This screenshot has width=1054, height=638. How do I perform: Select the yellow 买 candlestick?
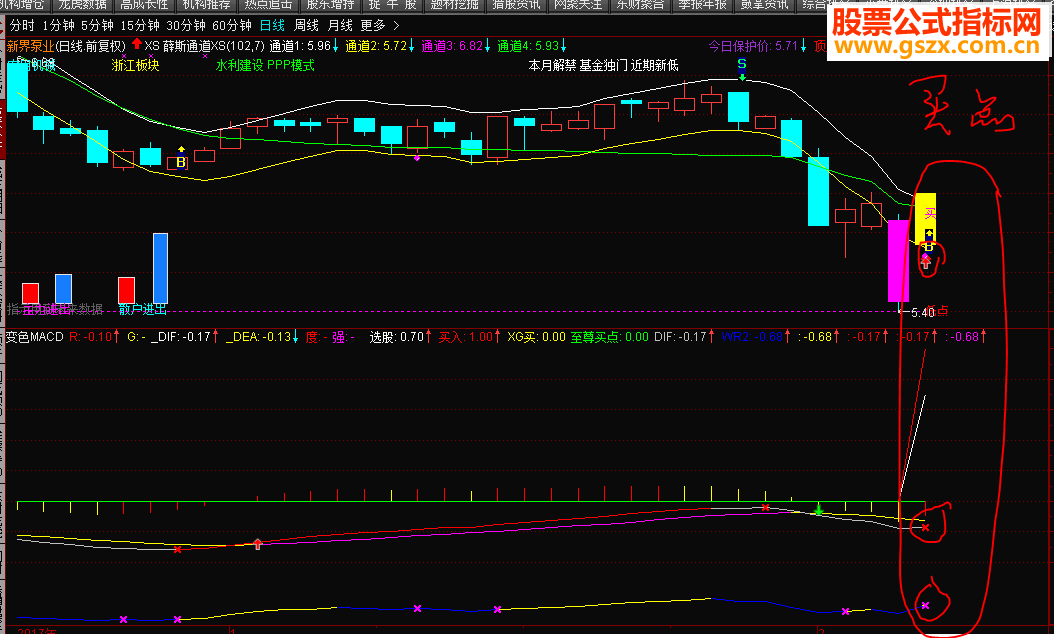[x=926, y=218]
